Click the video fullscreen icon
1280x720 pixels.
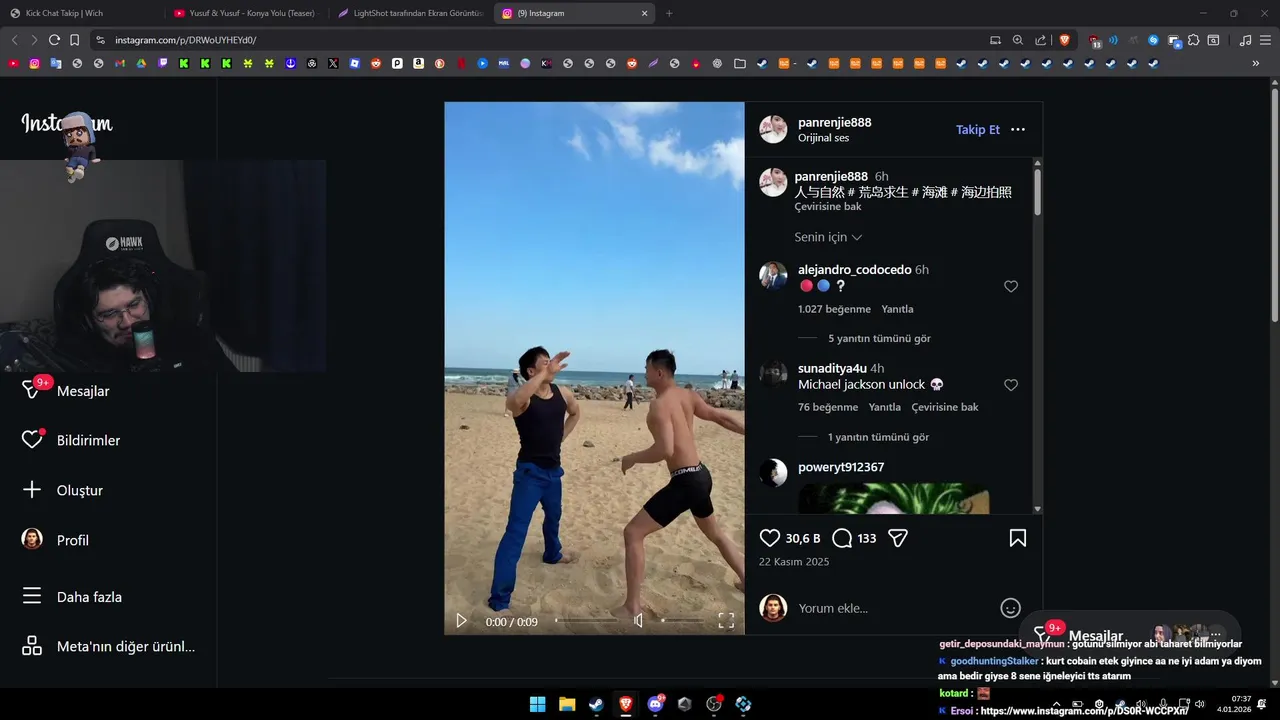pos(726,621)
